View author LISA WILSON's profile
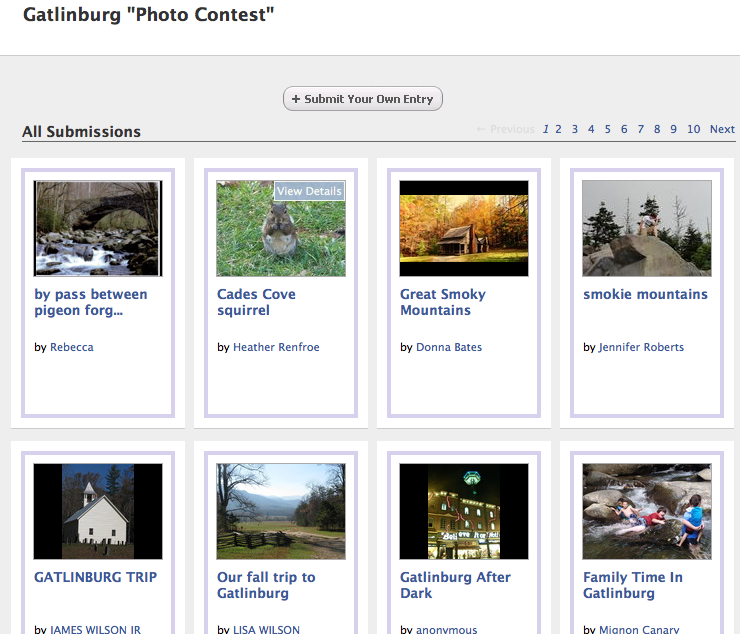This screenshot has height=634, width=740. pos(266,629)
